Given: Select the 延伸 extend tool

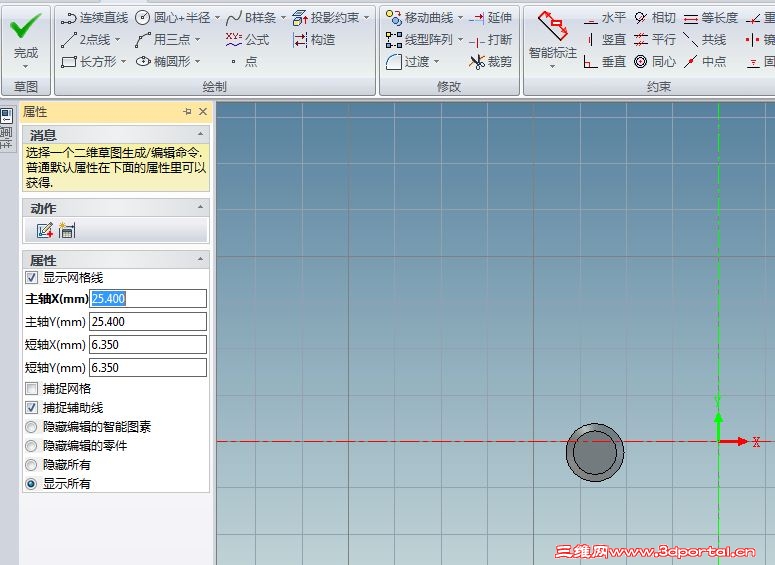Looking at the screenshot, I should (490, 18).
